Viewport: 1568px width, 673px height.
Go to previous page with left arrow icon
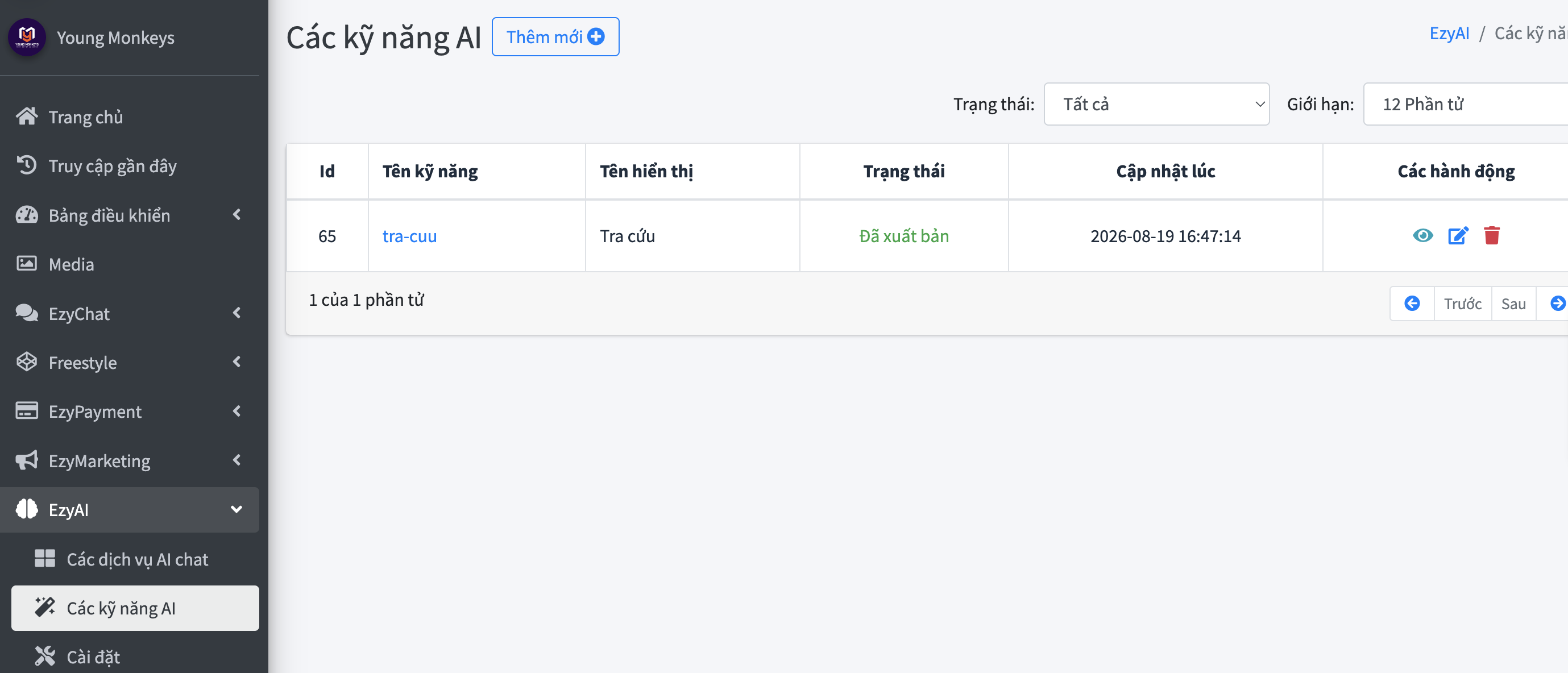1412,303
